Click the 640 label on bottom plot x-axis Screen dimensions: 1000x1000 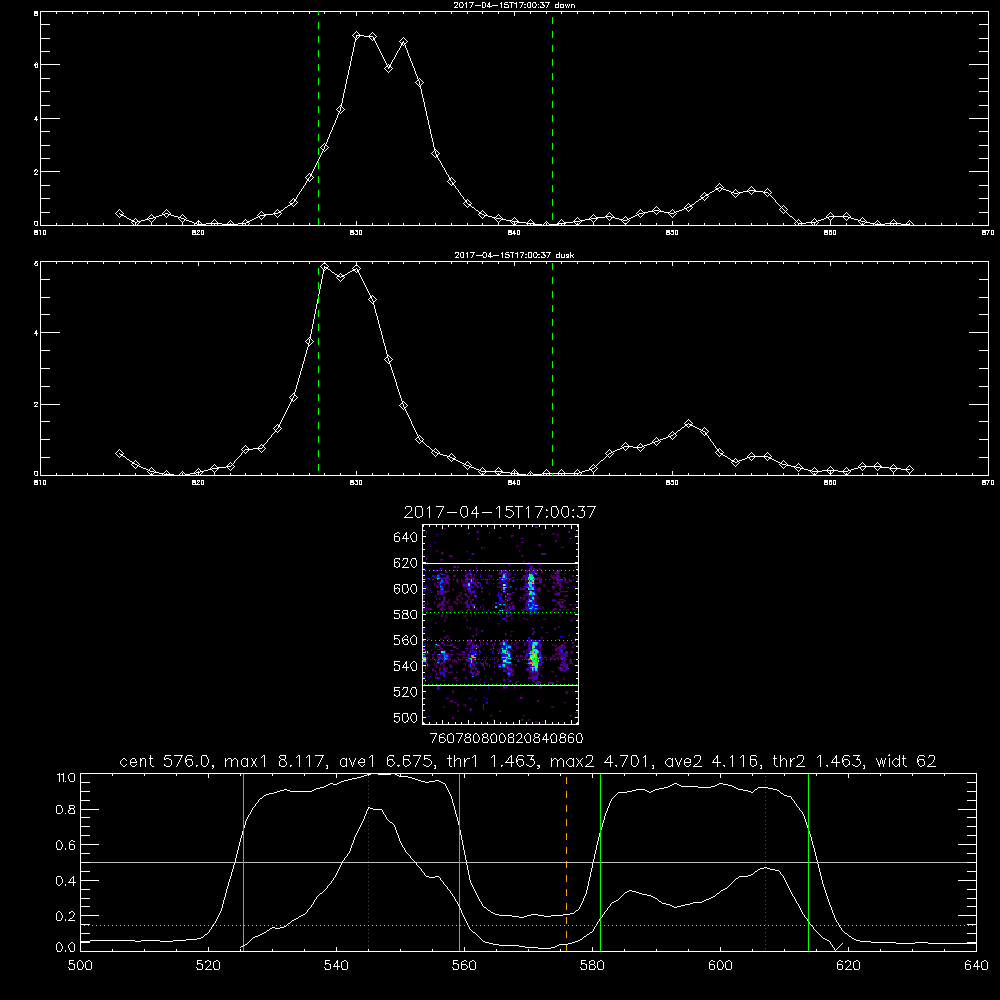coord(976,966)
